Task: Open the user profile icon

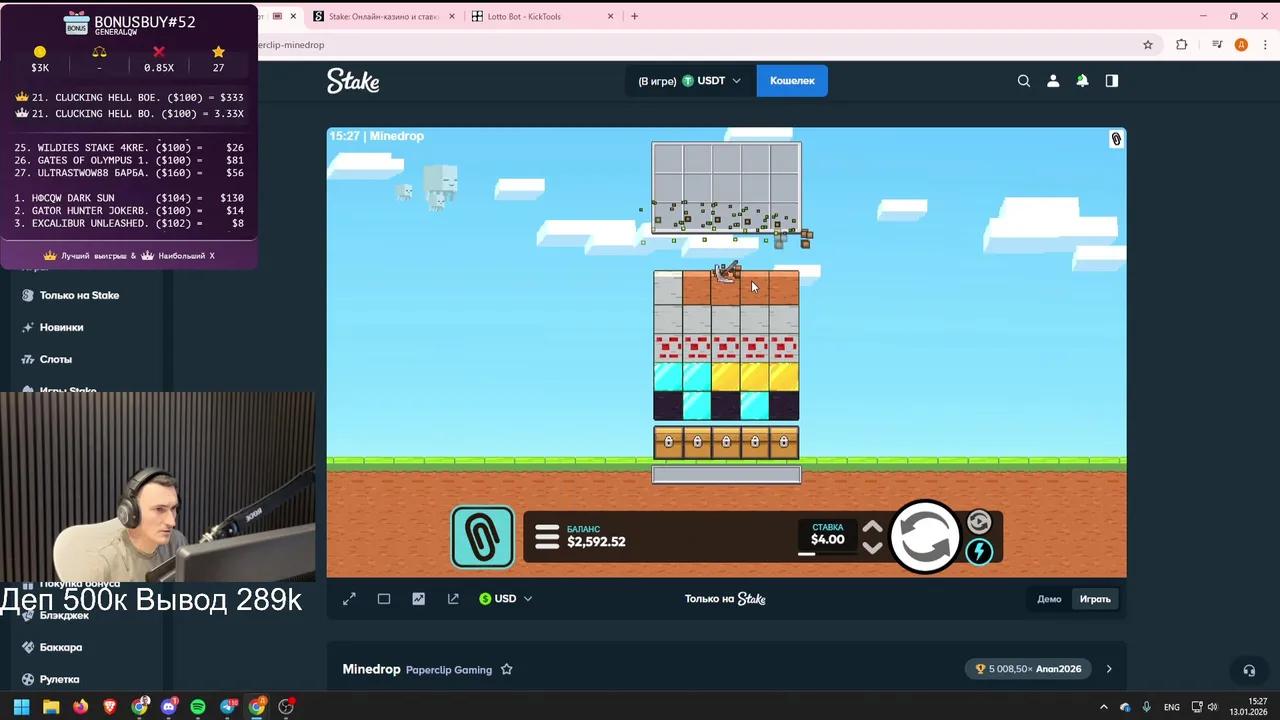Action: click(1053, 81)
